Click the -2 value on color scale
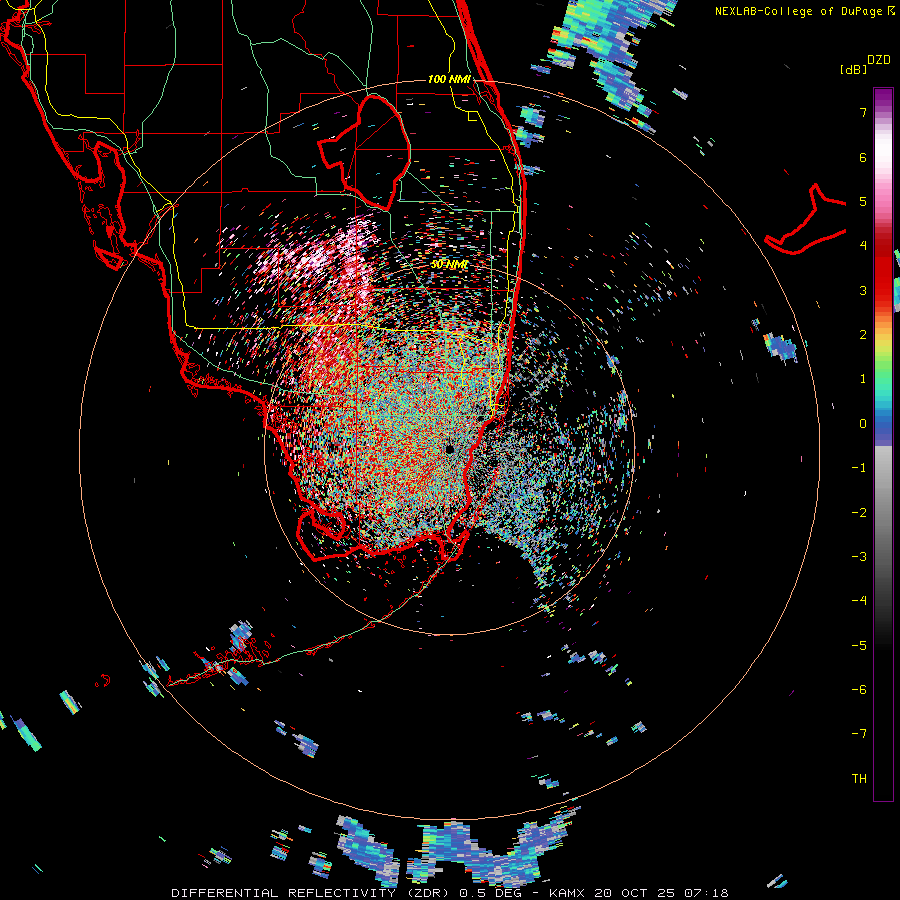This screenshot has height=900, width=900. pos(859,513)
